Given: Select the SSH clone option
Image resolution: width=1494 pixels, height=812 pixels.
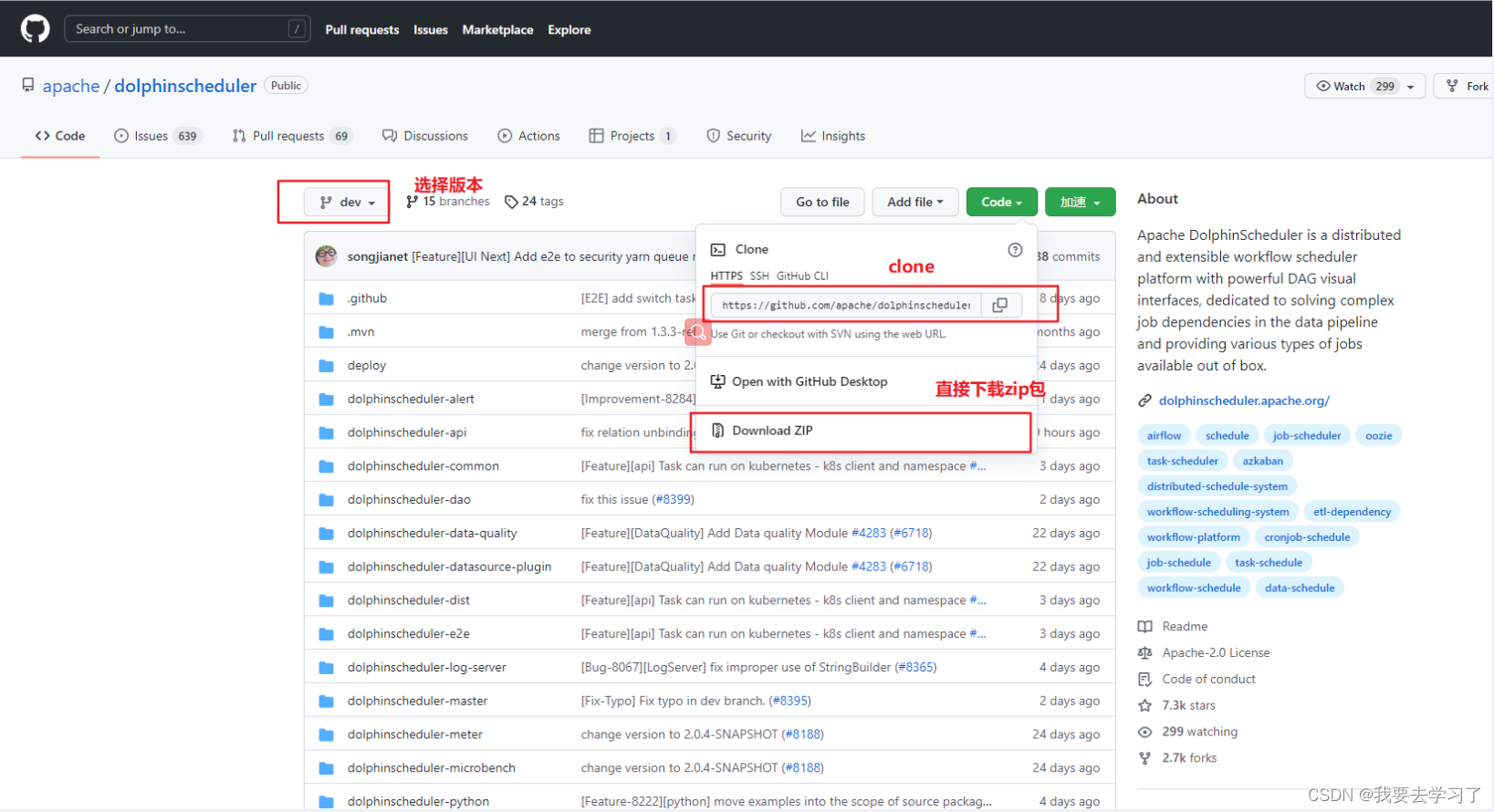Looking at the screenshot, I should 759,276.
